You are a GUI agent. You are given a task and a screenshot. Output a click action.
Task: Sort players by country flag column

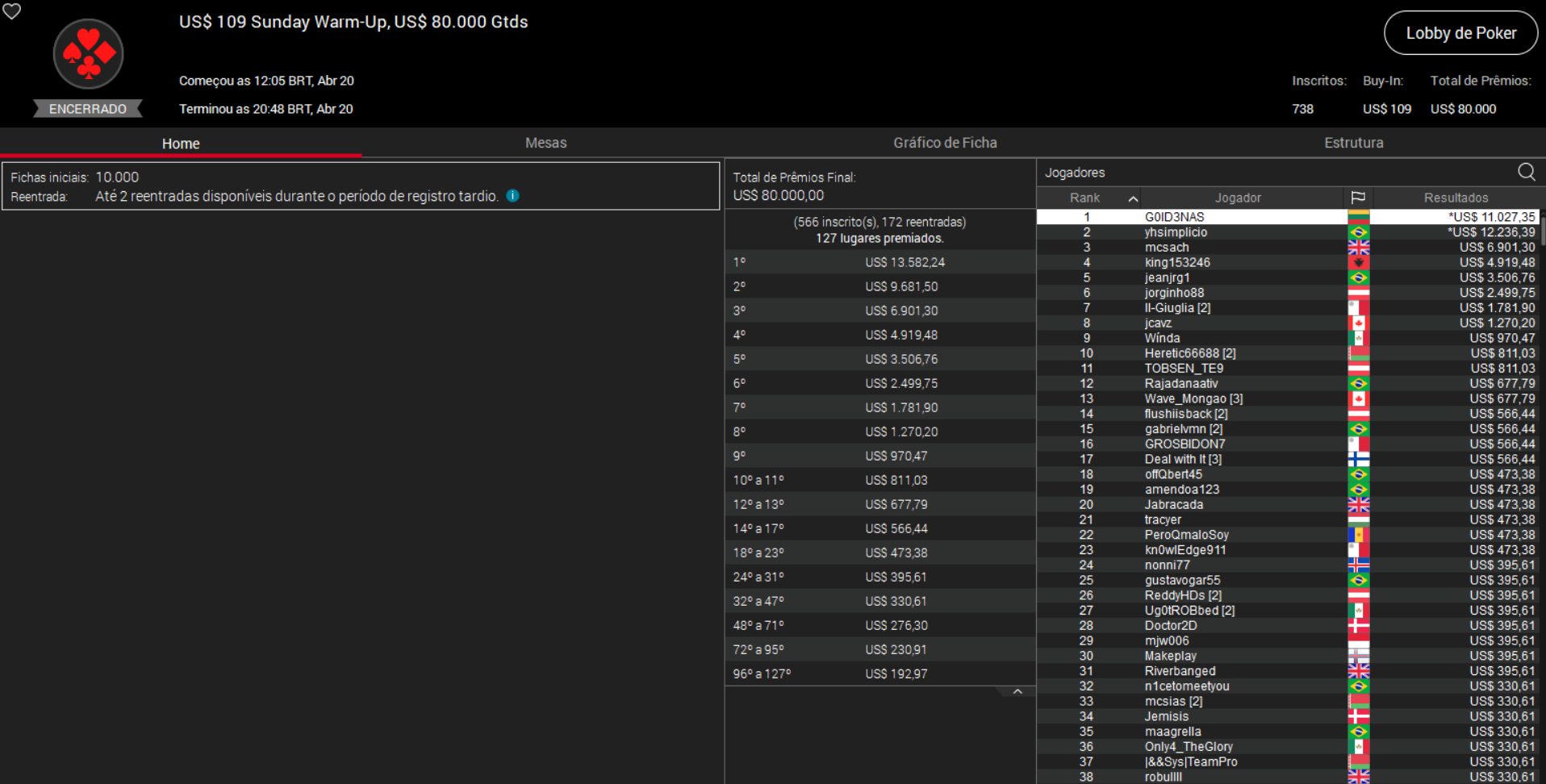(x=1358, y=198)
